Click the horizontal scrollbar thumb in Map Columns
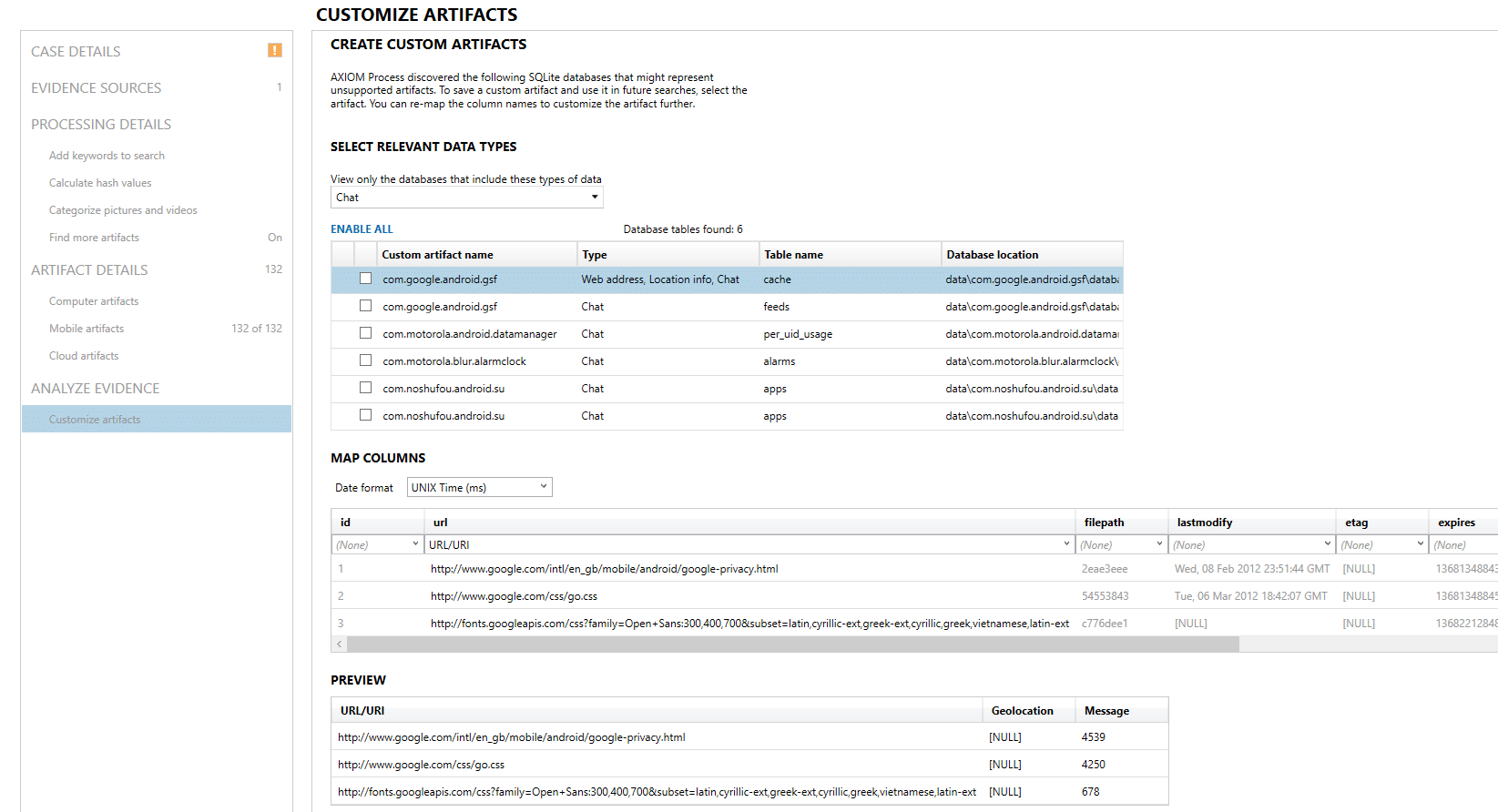This screenshot has width=1498, height=812. coord(792,644)
